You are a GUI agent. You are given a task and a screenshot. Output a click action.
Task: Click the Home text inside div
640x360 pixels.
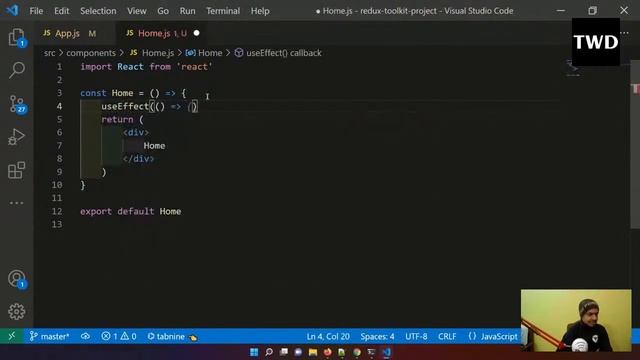pos(154,146)
